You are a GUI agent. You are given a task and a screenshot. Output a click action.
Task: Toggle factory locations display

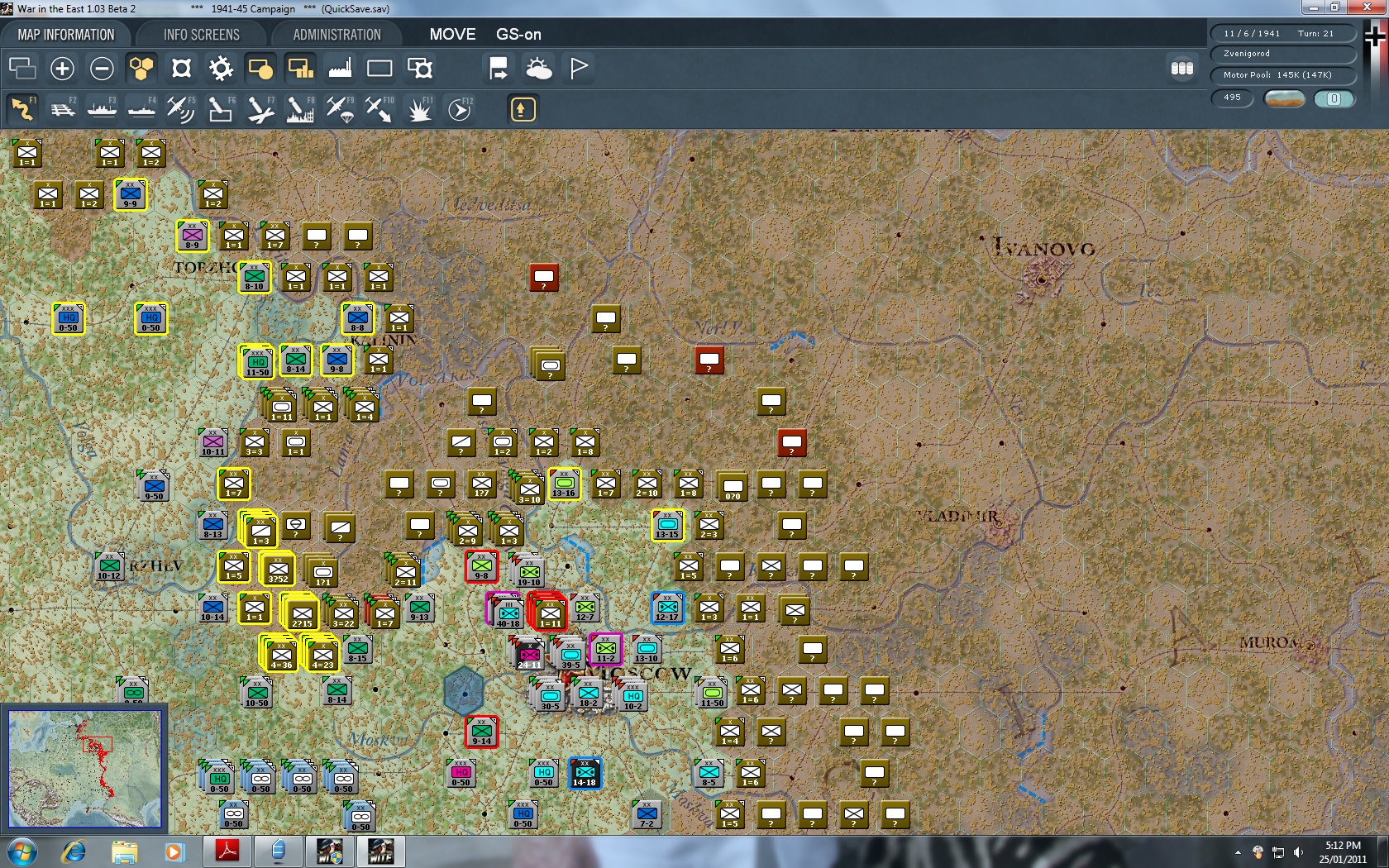coord(340,68)
